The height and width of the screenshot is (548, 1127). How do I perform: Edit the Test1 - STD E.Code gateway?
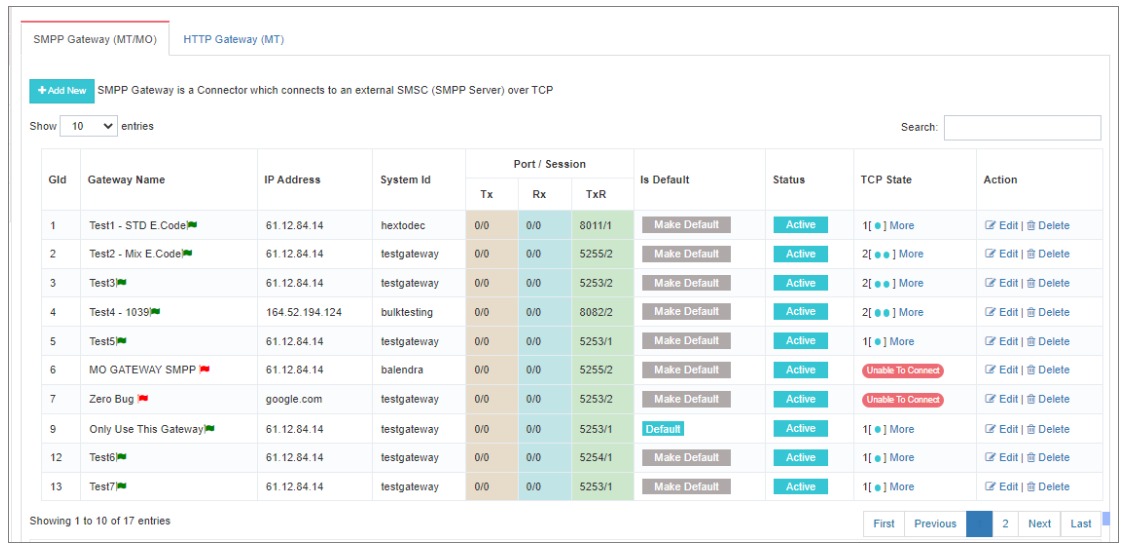[x=1001, y=225]
